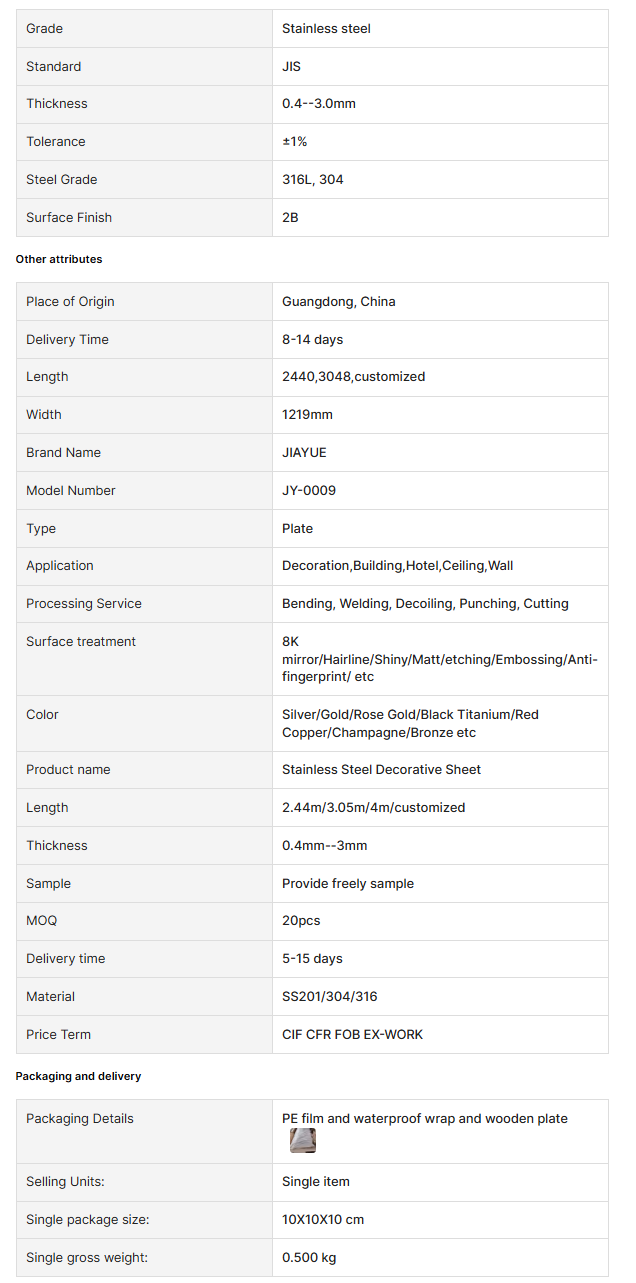Click the 'Surface Finish' label
The image size is (636, 1283).
point(69,217)
